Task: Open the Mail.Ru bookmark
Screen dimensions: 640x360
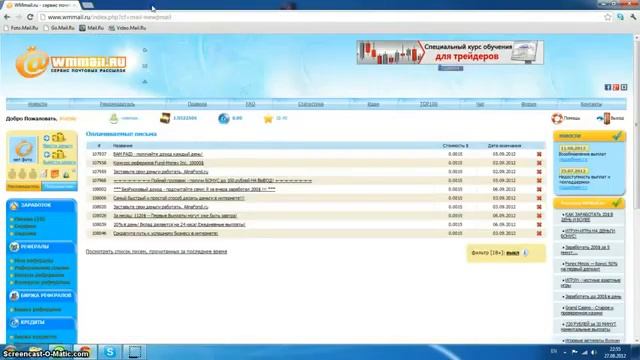Action: [x=92, y=28]
